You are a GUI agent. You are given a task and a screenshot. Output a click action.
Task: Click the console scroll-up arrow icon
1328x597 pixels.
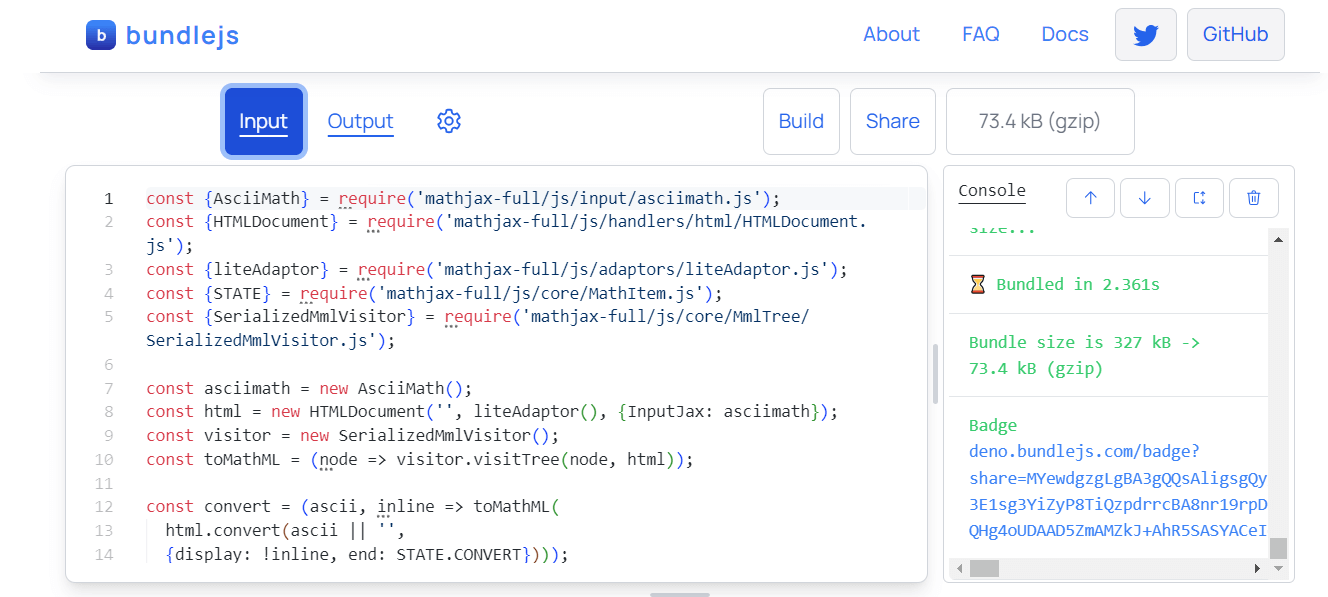point(1091,198)
